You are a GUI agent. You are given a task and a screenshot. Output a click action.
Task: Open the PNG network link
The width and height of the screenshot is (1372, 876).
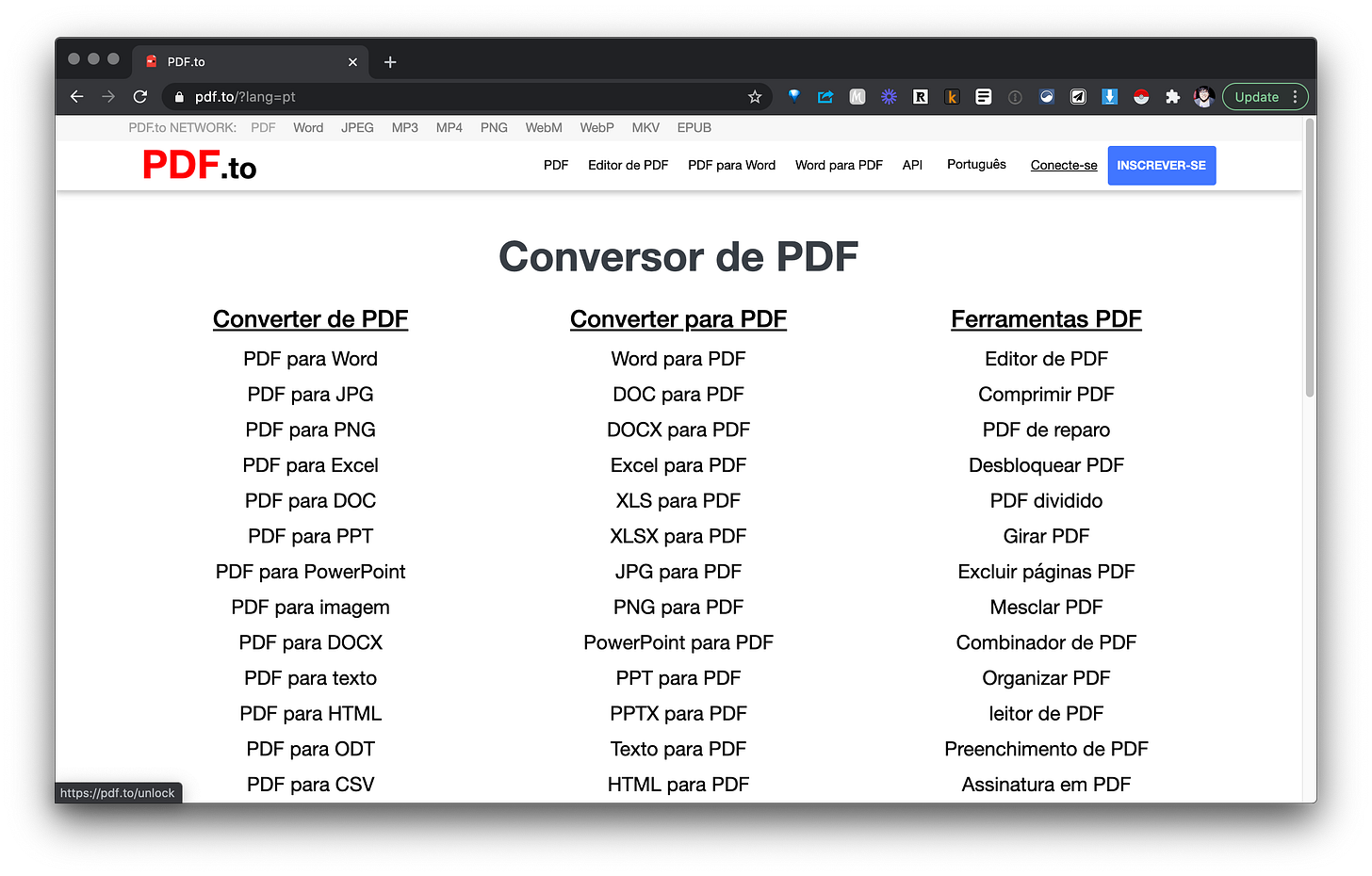(x=494, y=127)
